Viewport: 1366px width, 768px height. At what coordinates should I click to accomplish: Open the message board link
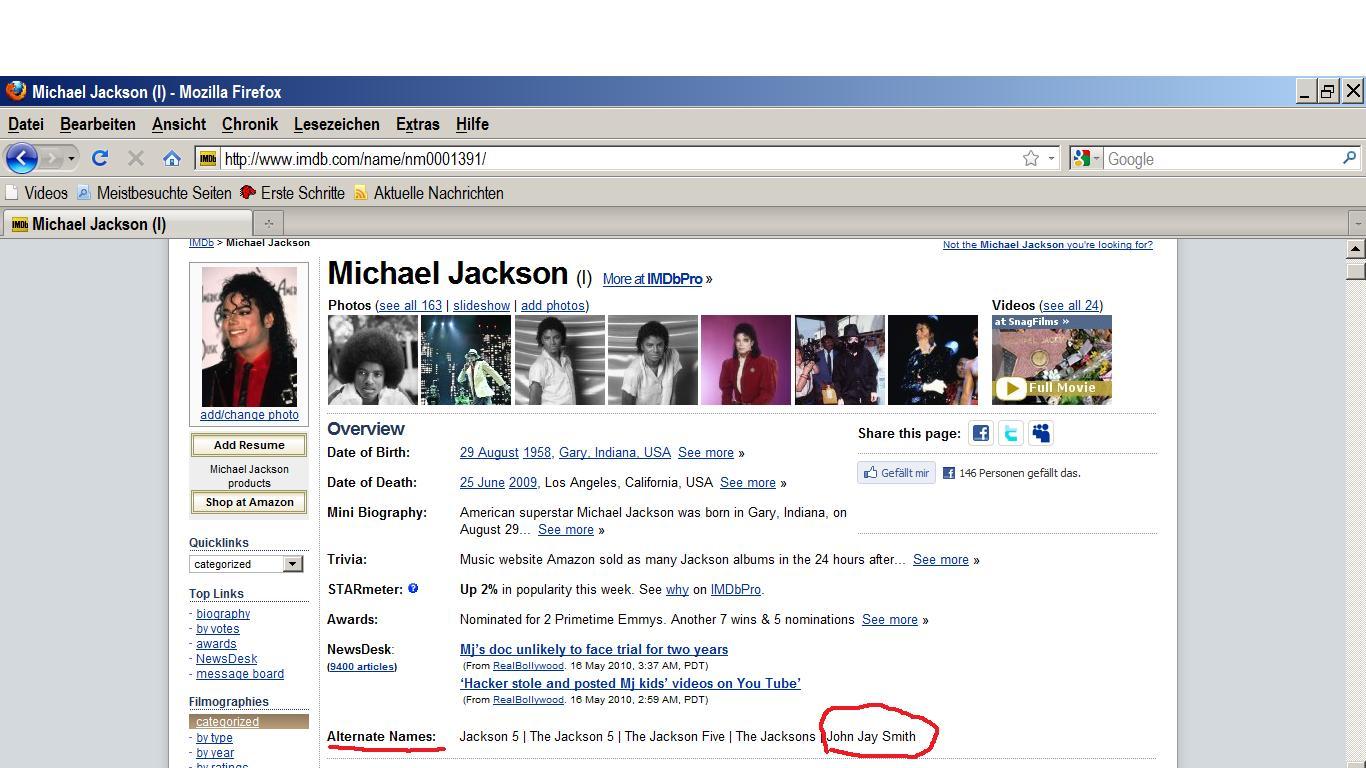[240, 674]
